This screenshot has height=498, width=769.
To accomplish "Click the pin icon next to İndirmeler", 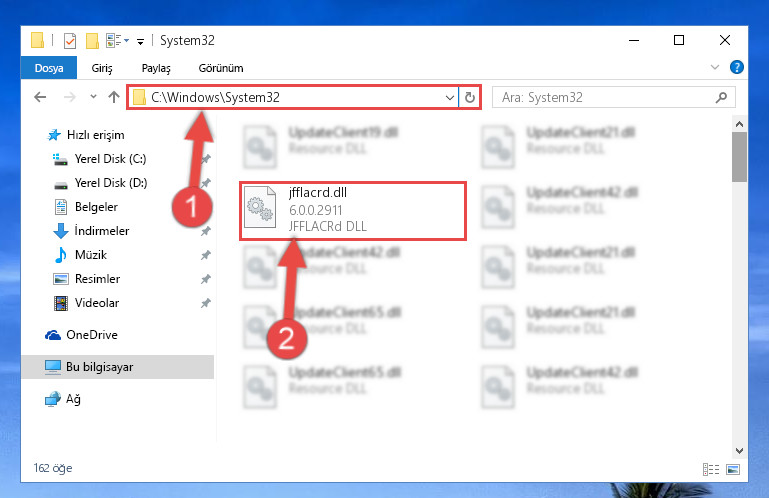I will tap(205, 231).
